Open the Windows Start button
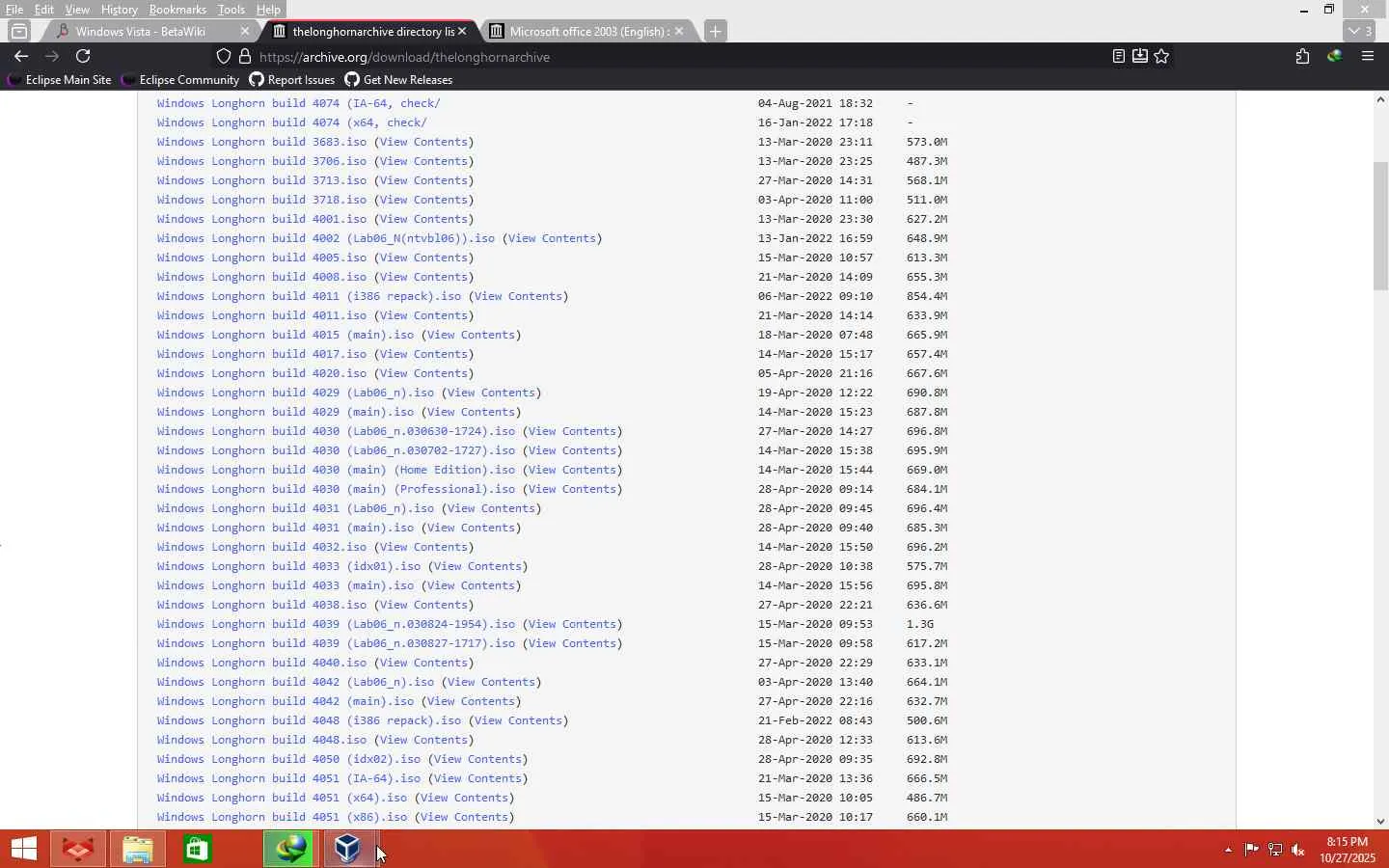Viewport: 1389px width, 868px height. point(24,850)
